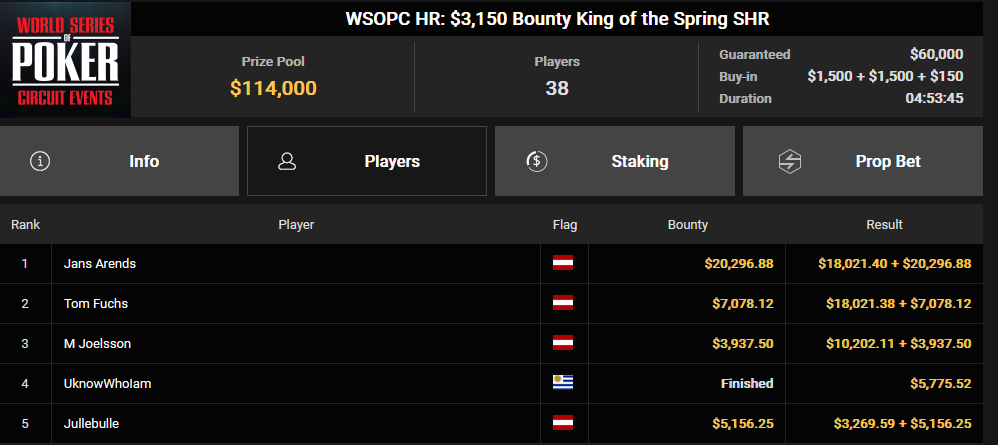Screen dimensions: 998x445
Task: Open the Prop Bet tab
Action: point(863,161)
